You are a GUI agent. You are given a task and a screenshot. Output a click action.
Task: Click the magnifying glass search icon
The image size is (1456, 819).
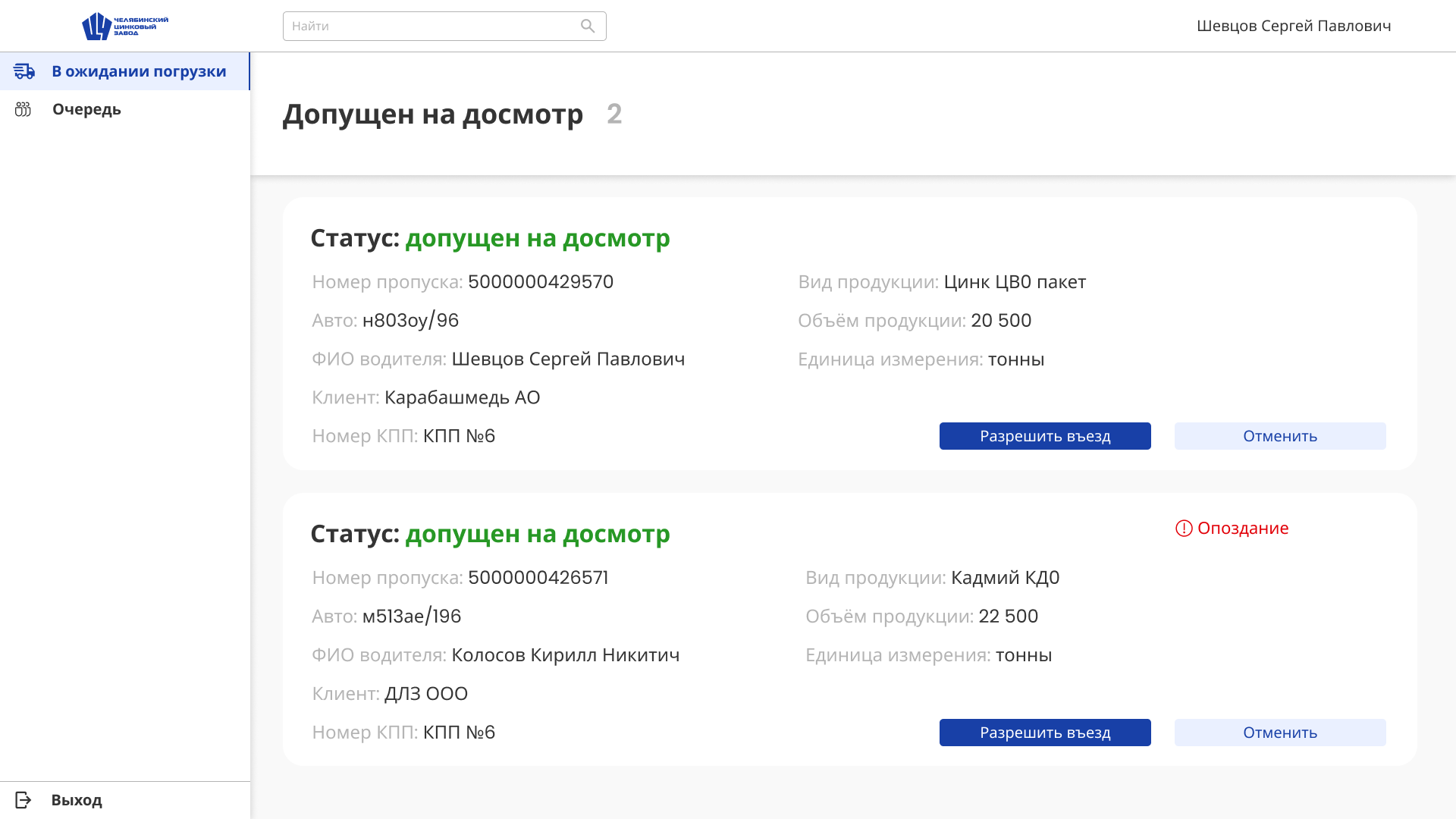(588, 25)
